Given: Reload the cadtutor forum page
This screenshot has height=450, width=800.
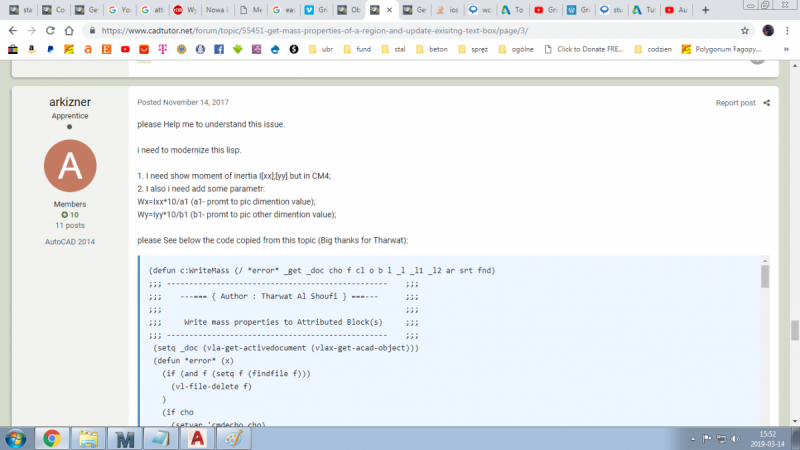Looking at the screenshot, I should [x=50, y=31].
